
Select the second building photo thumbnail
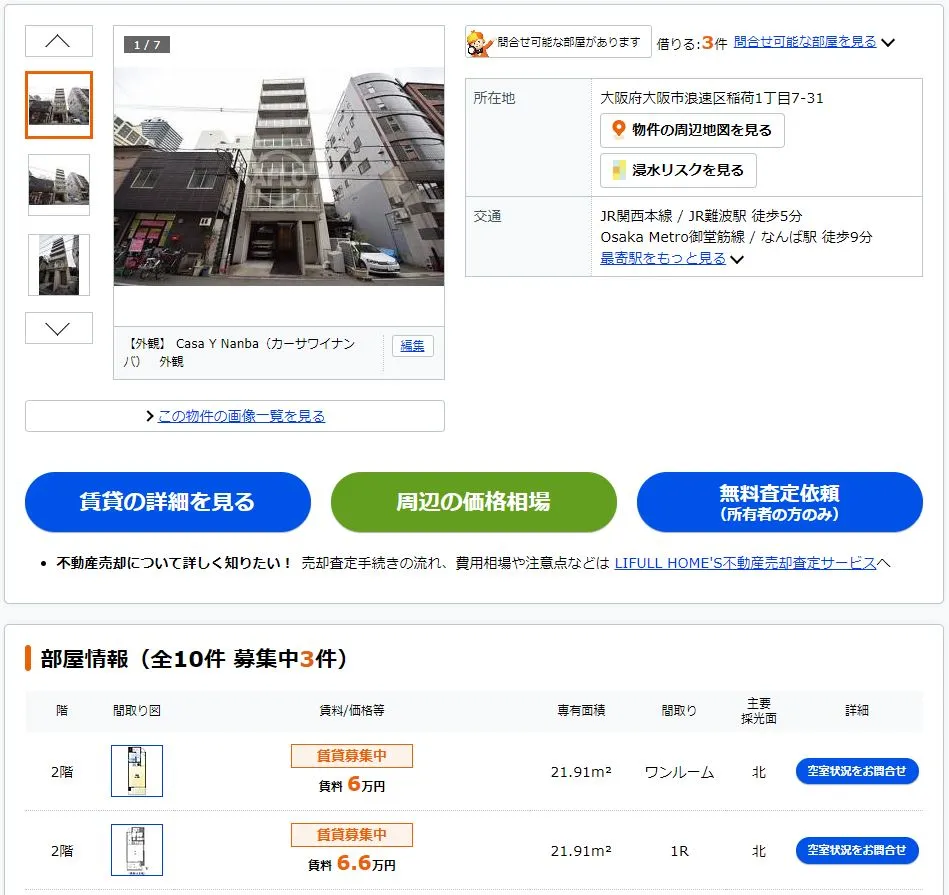click(59, 185)
